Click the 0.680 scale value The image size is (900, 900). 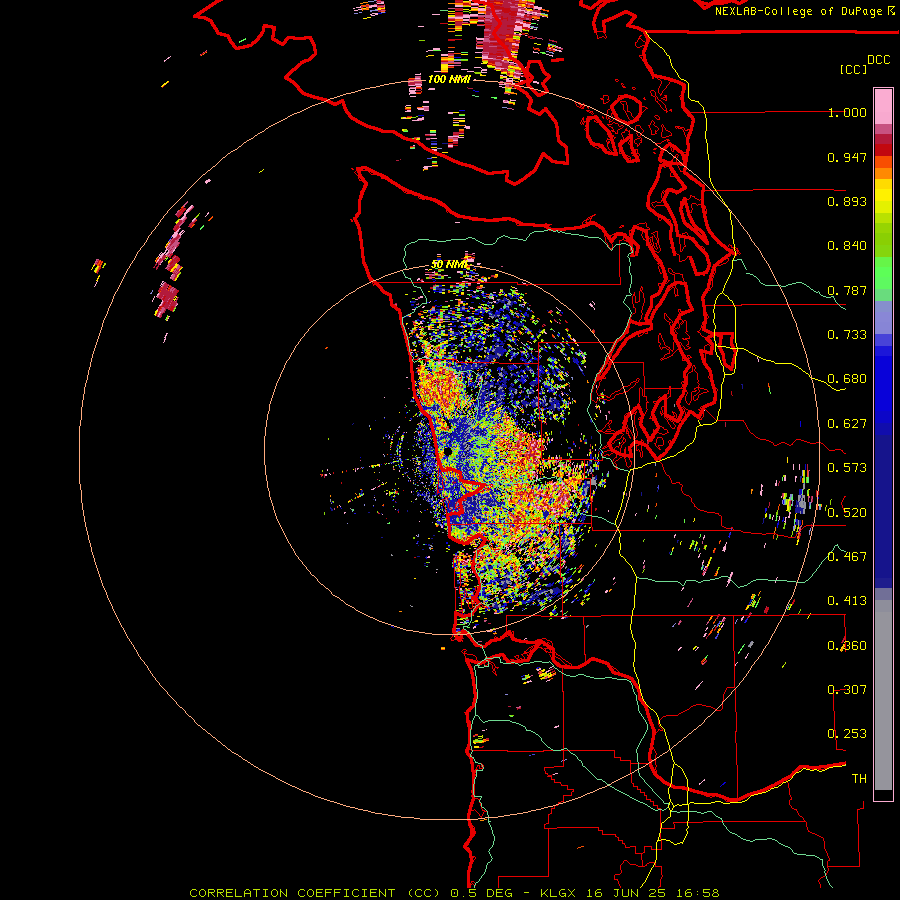point(847,379)
